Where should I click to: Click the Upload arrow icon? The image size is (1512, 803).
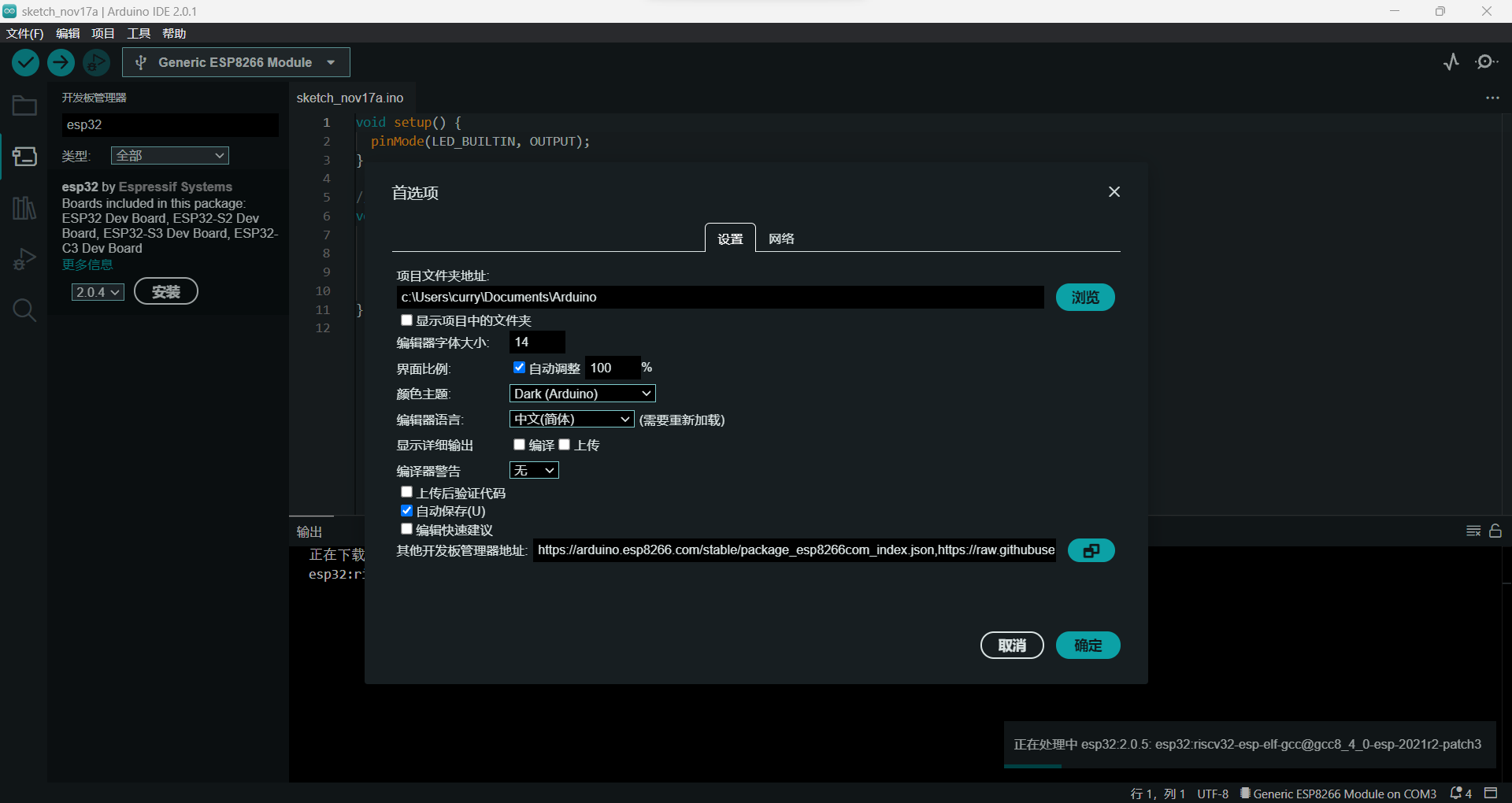(x=61, y=62)
